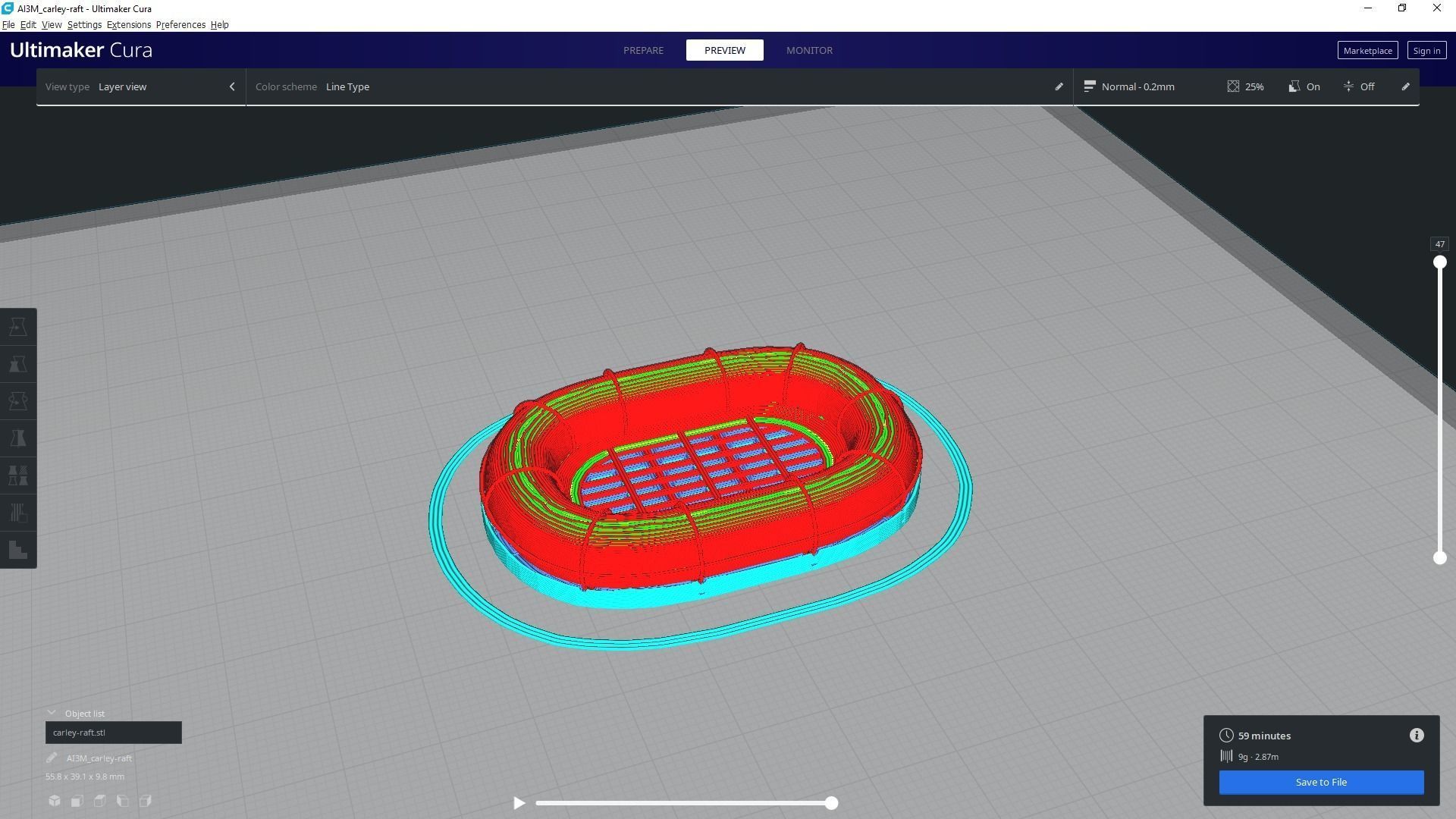Select the Mirror tool

[x=18, y=438]
